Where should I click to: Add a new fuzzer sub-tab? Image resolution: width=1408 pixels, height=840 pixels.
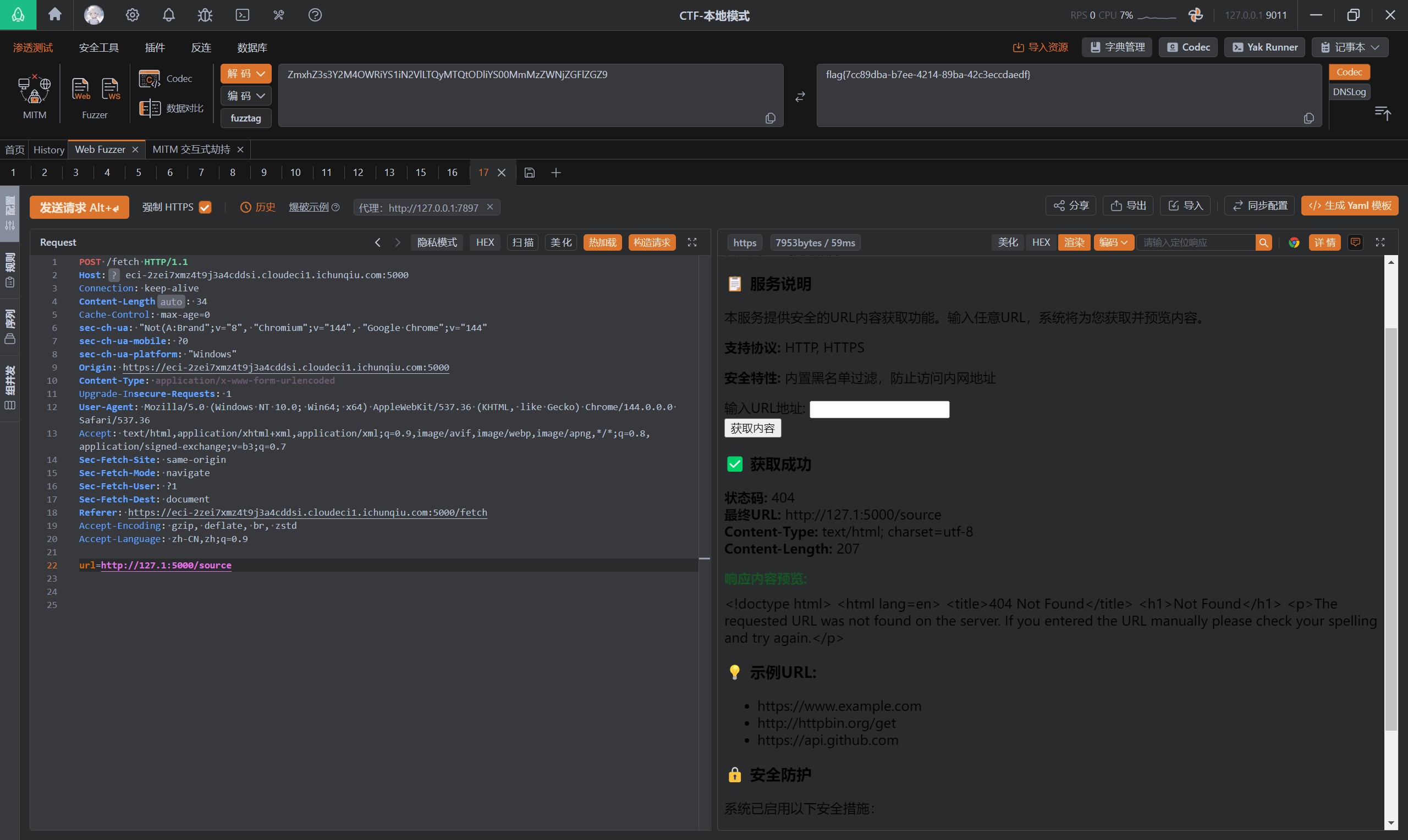(556, 173)
